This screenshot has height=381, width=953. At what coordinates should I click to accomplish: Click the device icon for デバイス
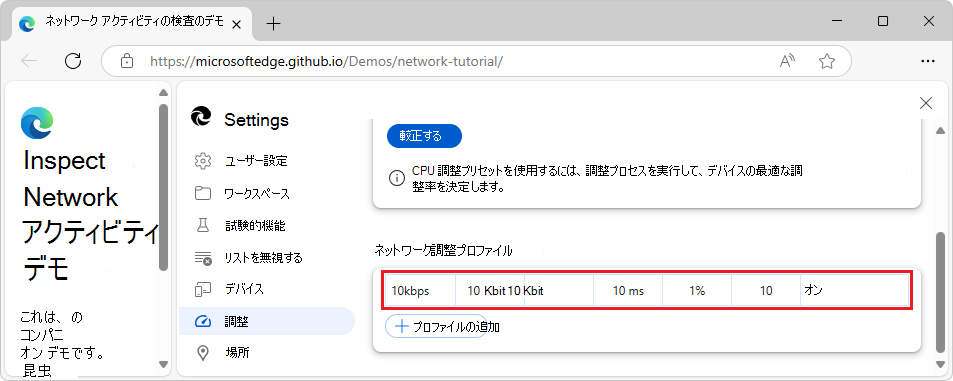[x=202, y=290]
